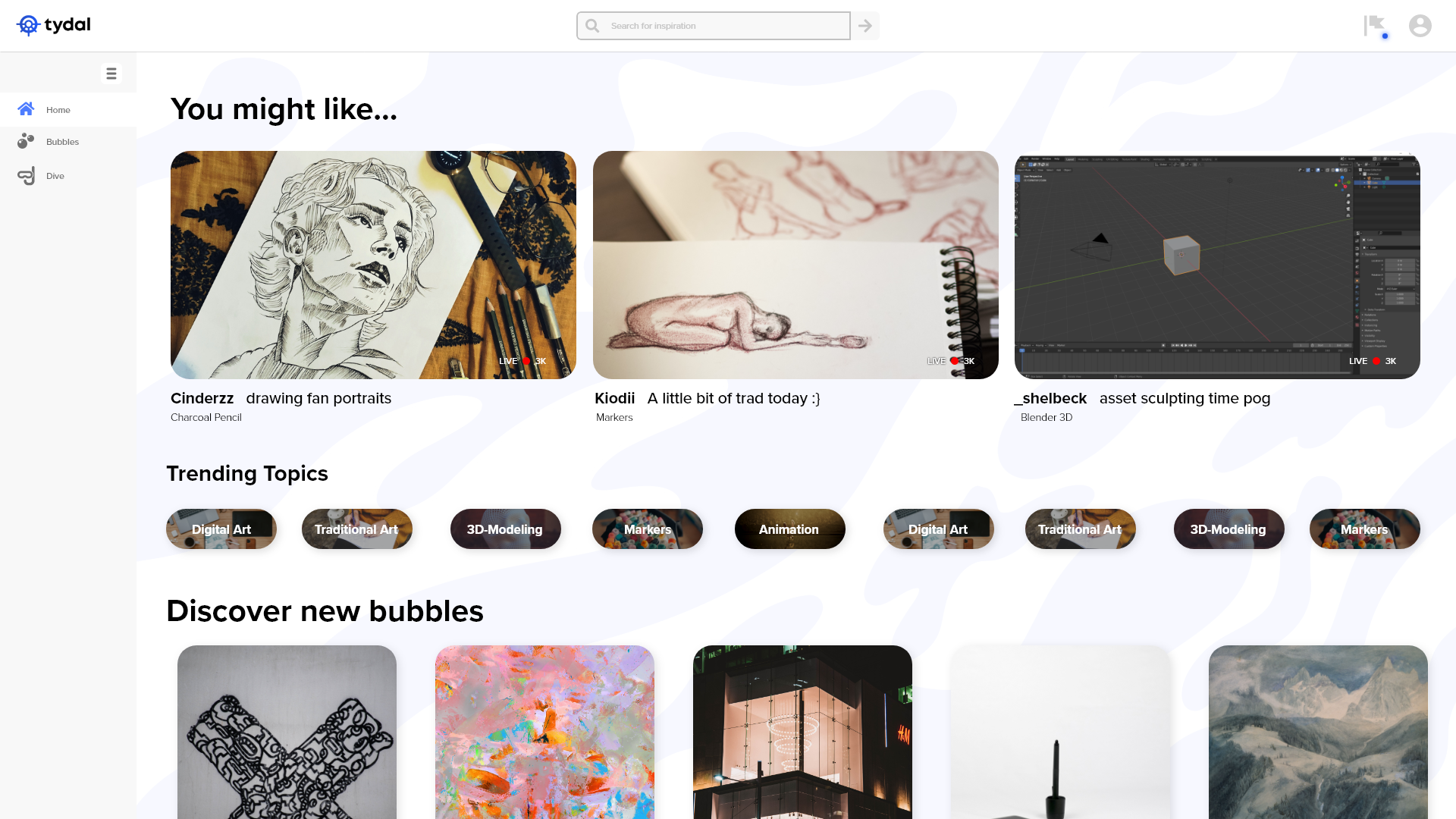Viewport: 1456px width, 819px height.
Task: Select the first Digital Art topic pill
Action: [221, 529]
